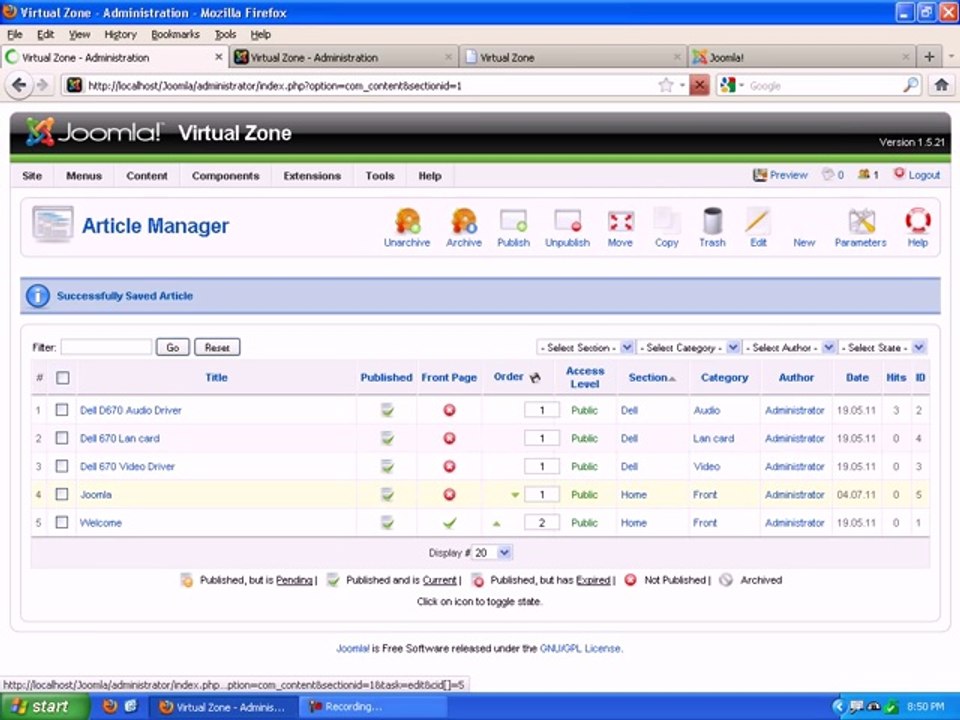Open the Select Author dropdown
Viewport: 960px width, 720px height.
789,347
